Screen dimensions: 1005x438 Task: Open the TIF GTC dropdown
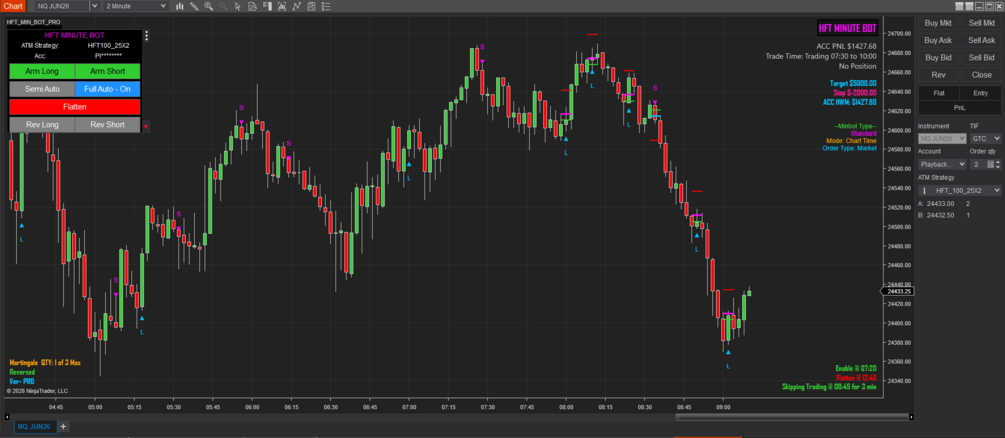point(986,139)
